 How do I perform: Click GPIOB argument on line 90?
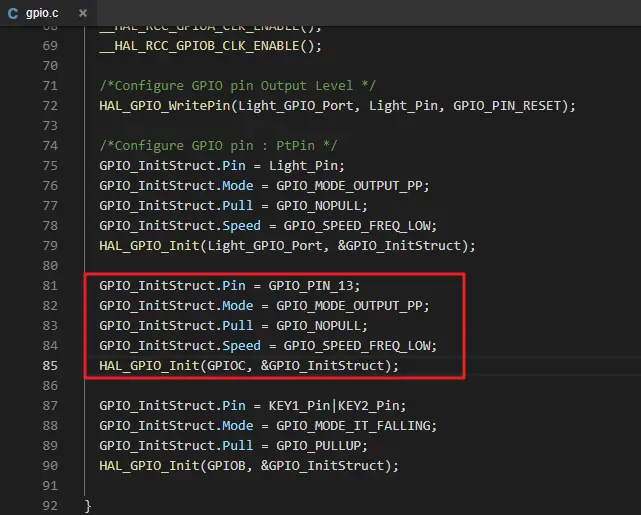(226, 466)
